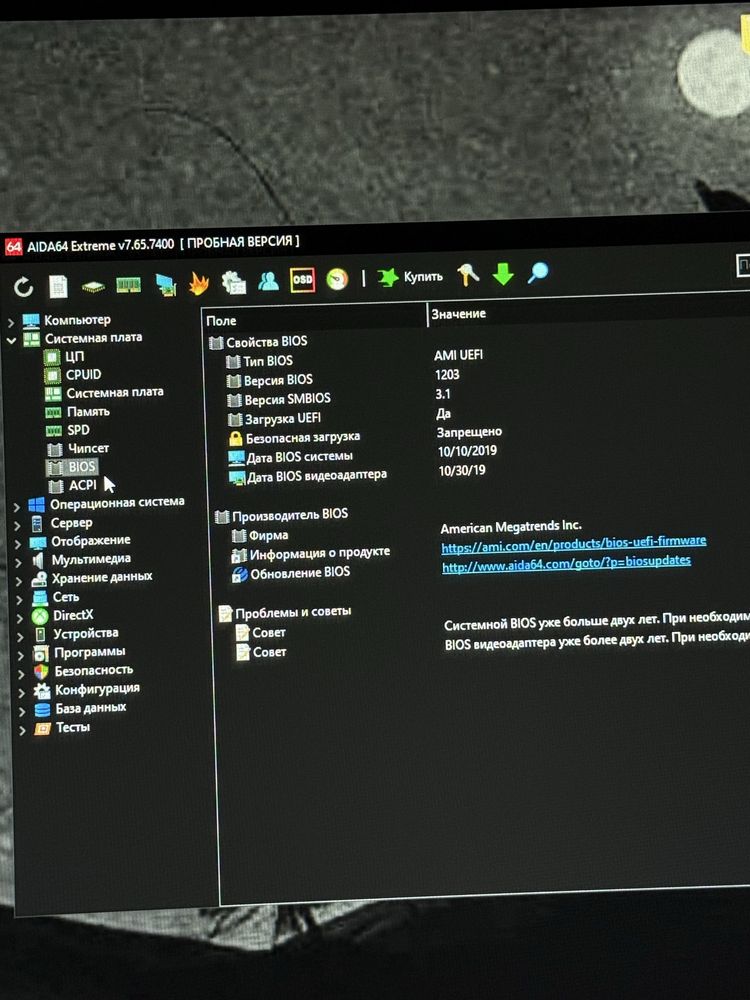Expand the DirectX tree node
Screen dimensions: 750x1000
[20, 618]
